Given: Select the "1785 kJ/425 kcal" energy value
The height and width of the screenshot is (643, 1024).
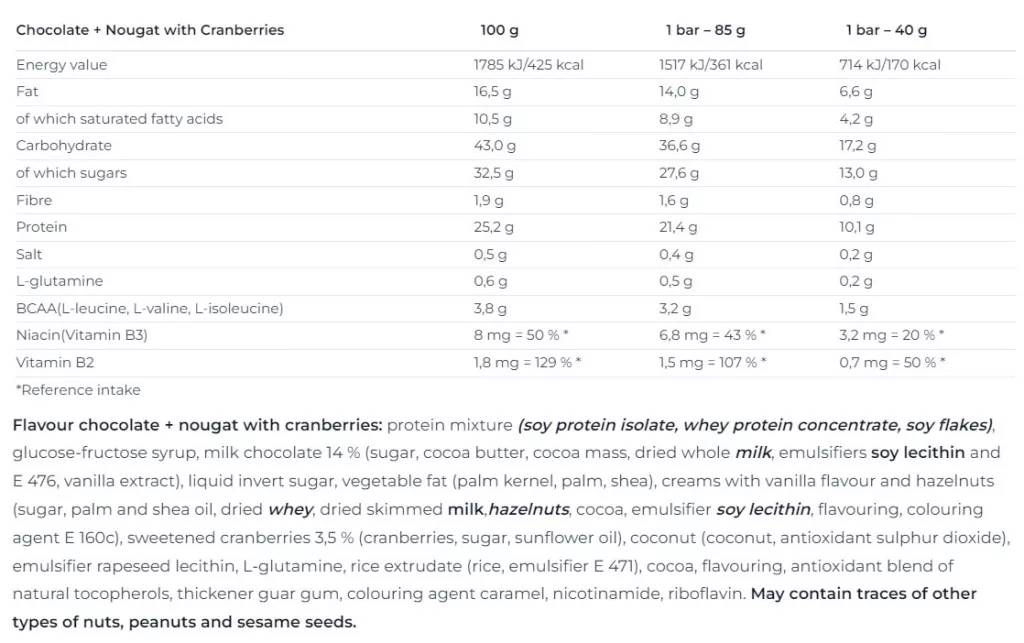Looking at the screenshot, I should click(x=528, y=65).
